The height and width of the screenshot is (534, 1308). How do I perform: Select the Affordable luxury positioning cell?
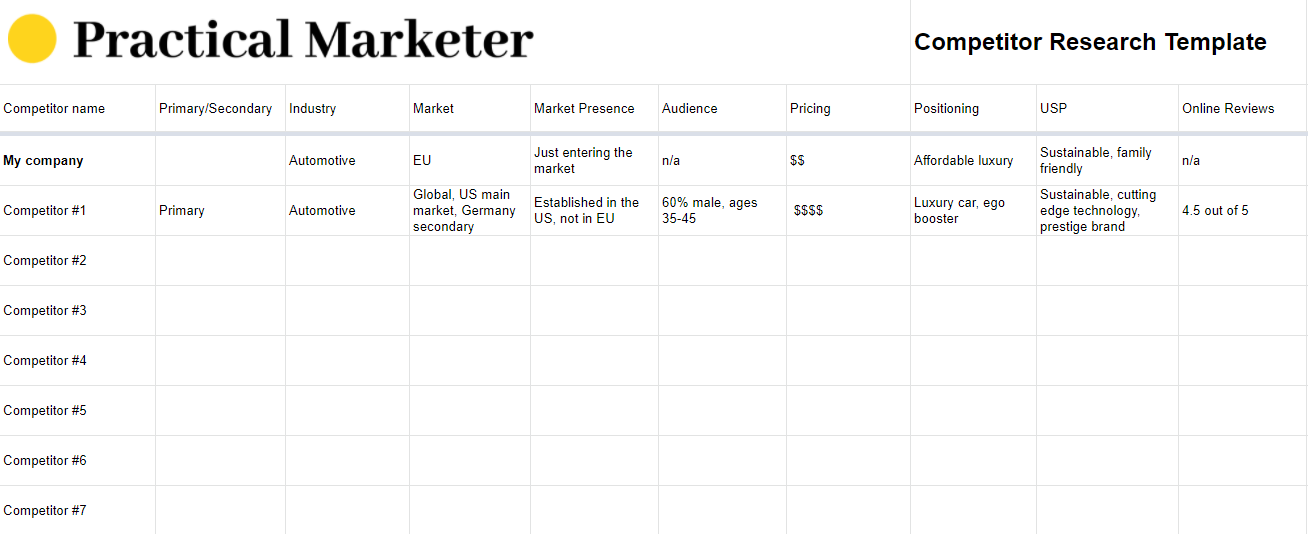click(963, 161)
